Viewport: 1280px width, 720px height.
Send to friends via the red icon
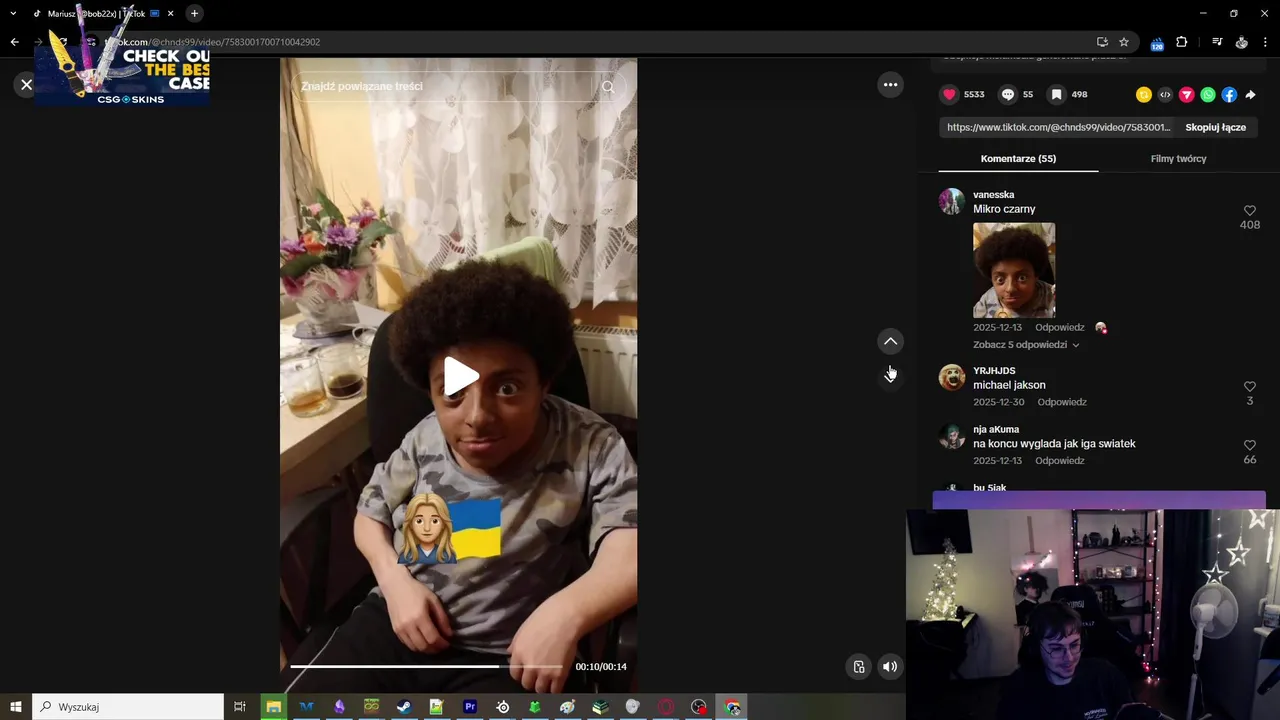pos(1187,95)
